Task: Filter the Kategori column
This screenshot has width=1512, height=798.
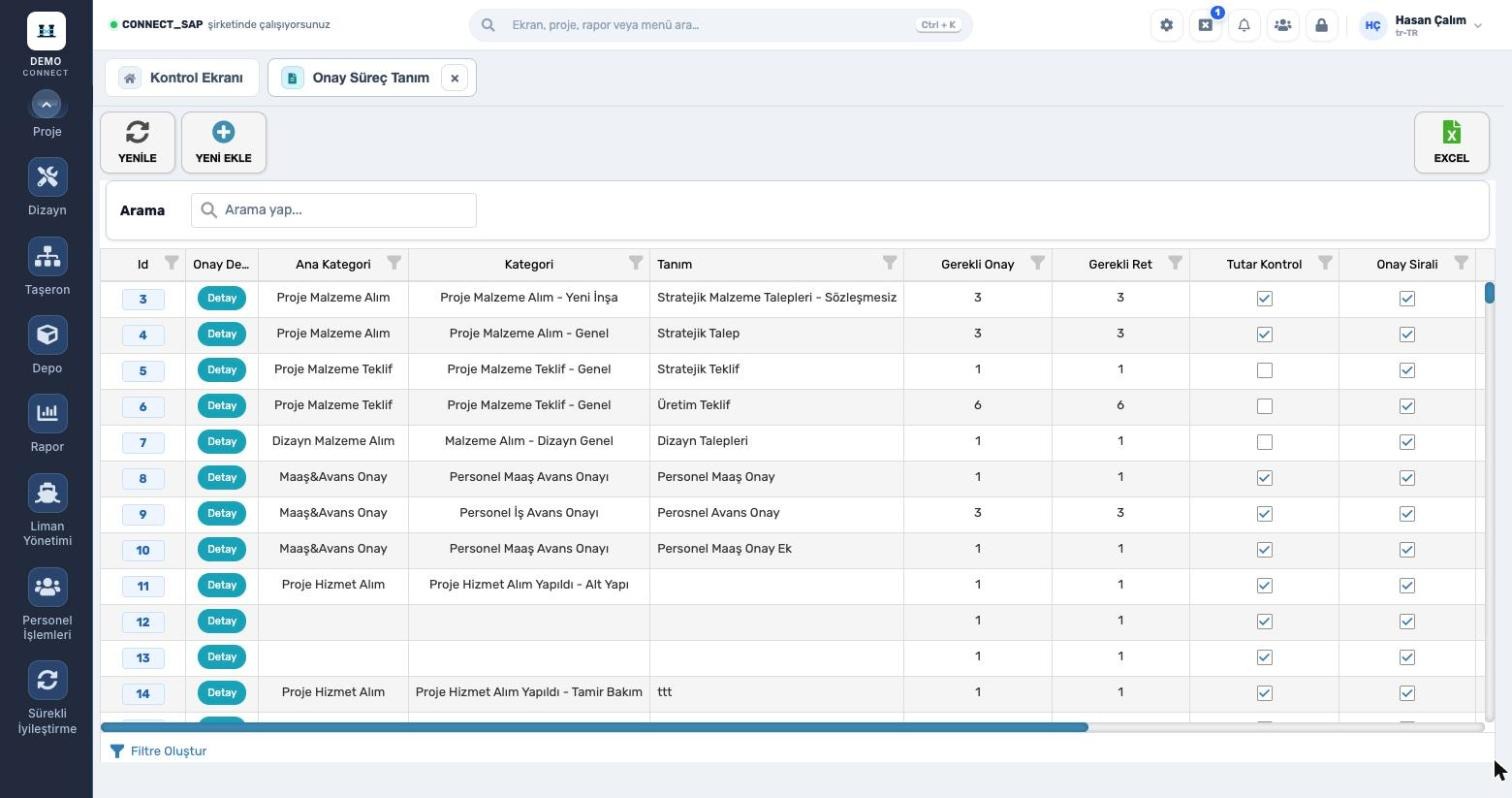Action: coord(635,263)
